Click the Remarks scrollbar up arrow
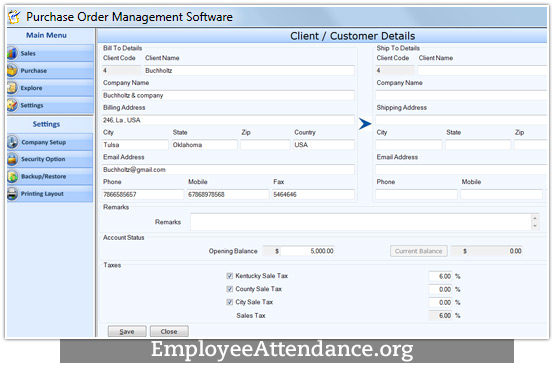This screenshot has width=555, height=370. pyautogui.click(x=535, y=218)
